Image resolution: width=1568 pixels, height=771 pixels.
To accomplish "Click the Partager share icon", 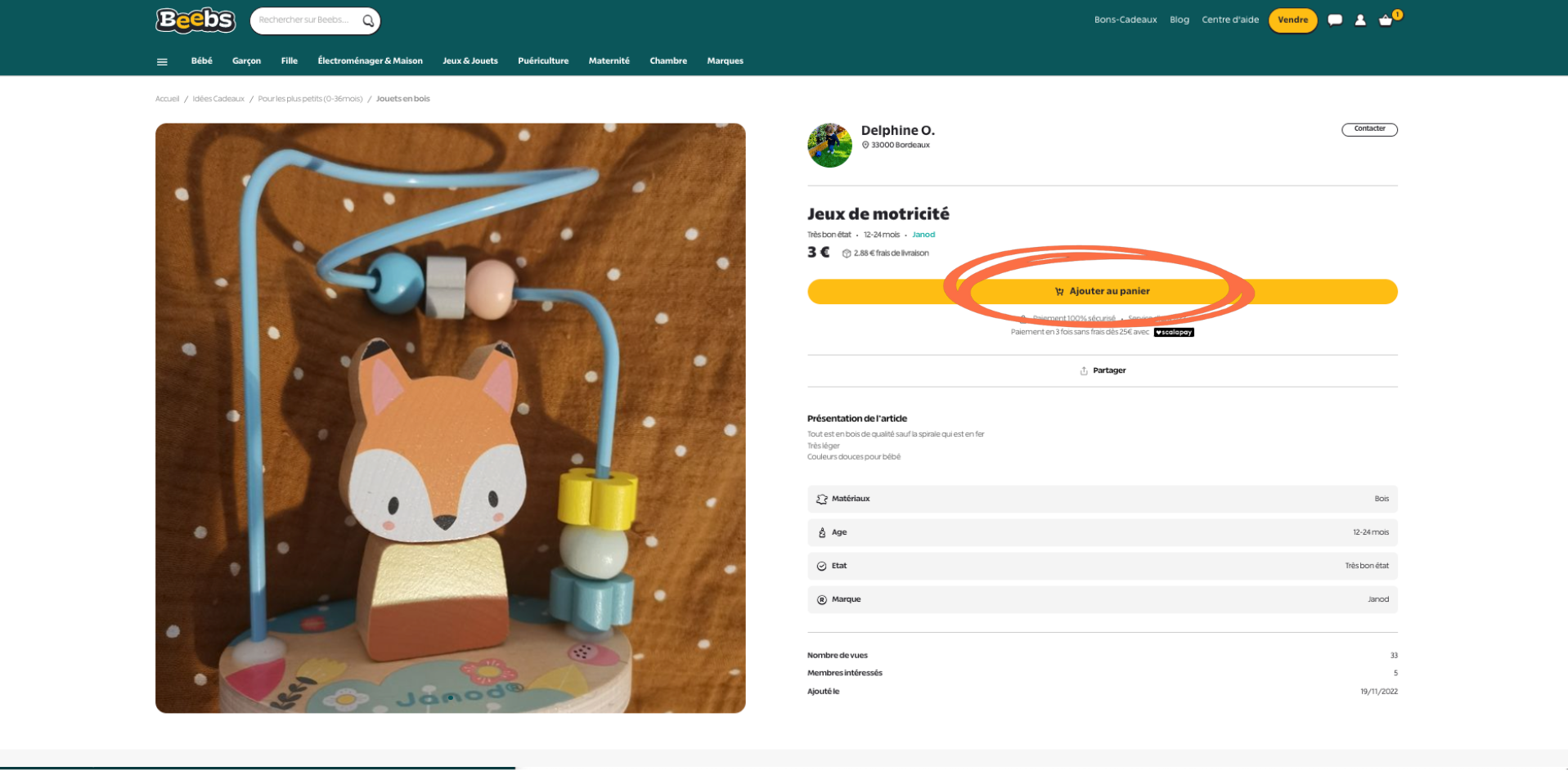I will (x=1084, y=371).
